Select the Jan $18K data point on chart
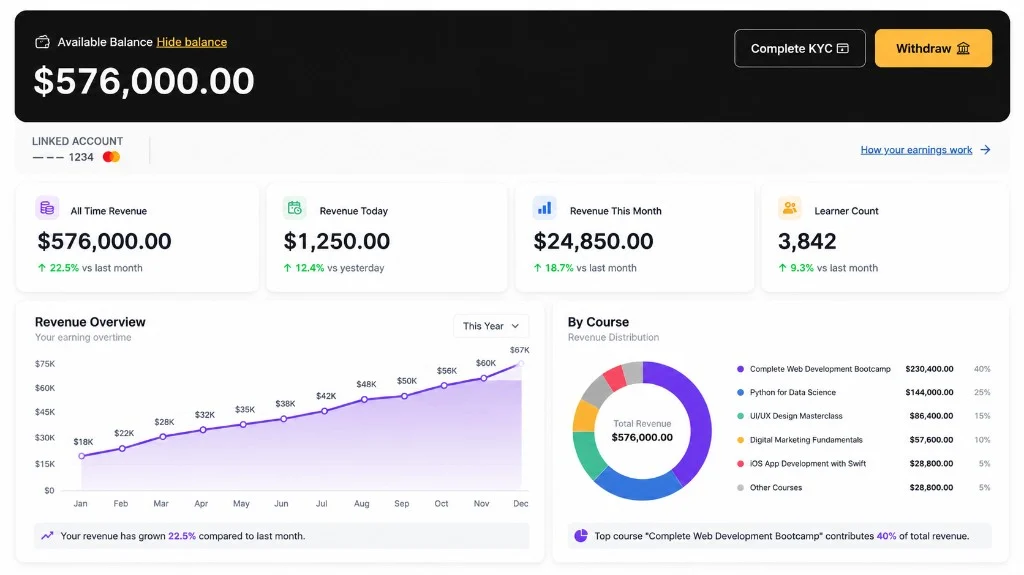Image resolution: width=1024 pixels, height=575 pixels. coord(82,456)
